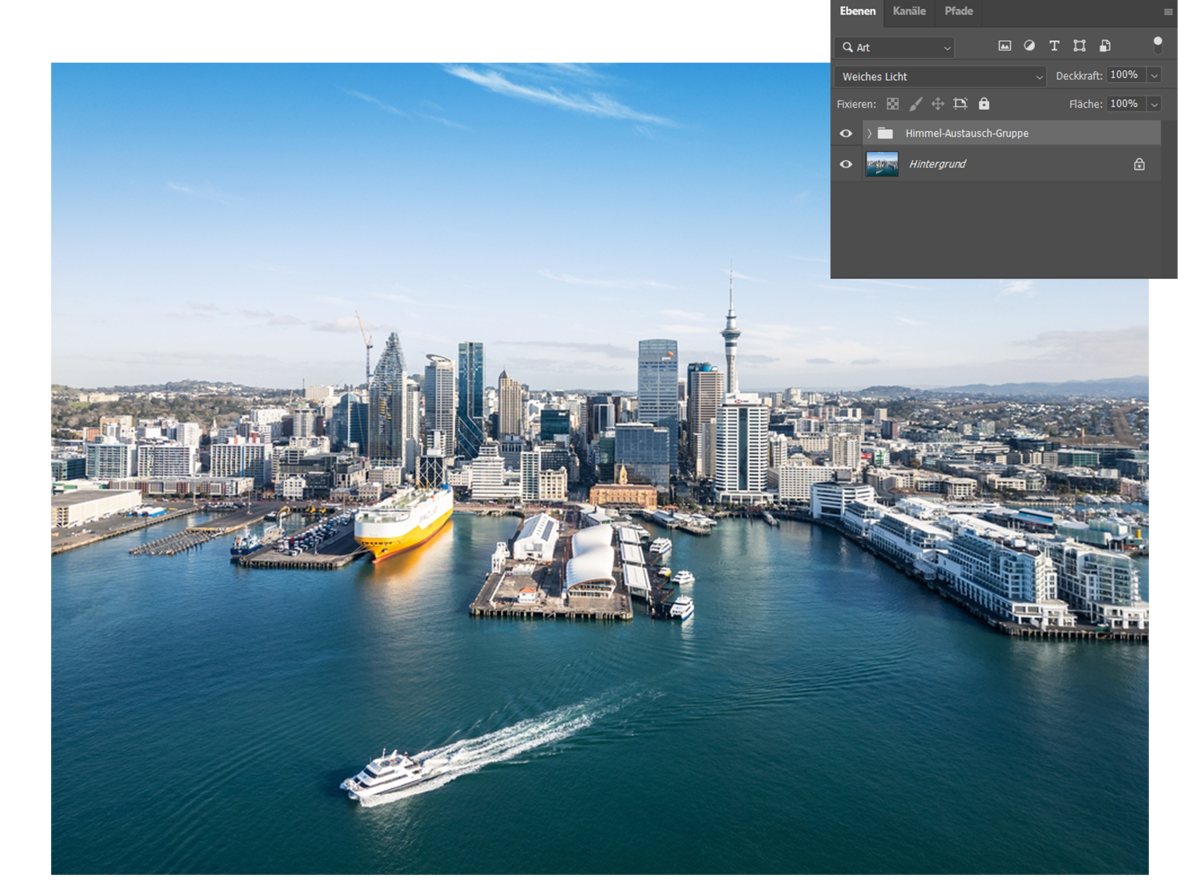Filter for smart objects in the Layers panel
Screen dimensions: 1200x896
pos(1104,45)
